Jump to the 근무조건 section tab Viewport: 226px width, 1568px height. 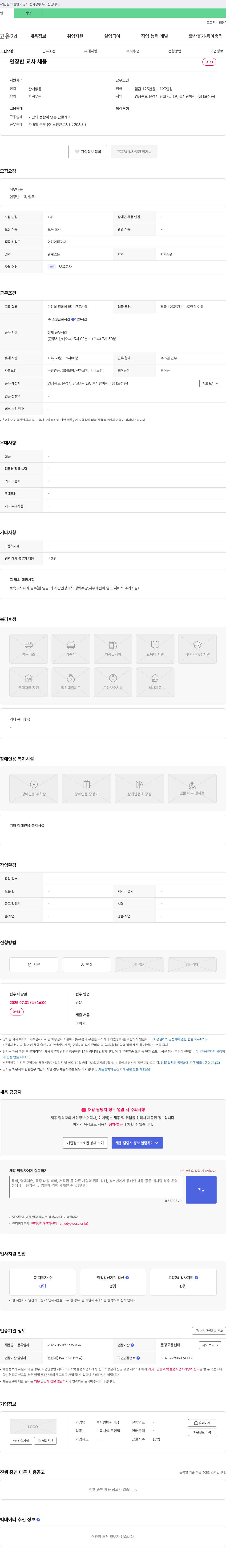tap(49, 51)
